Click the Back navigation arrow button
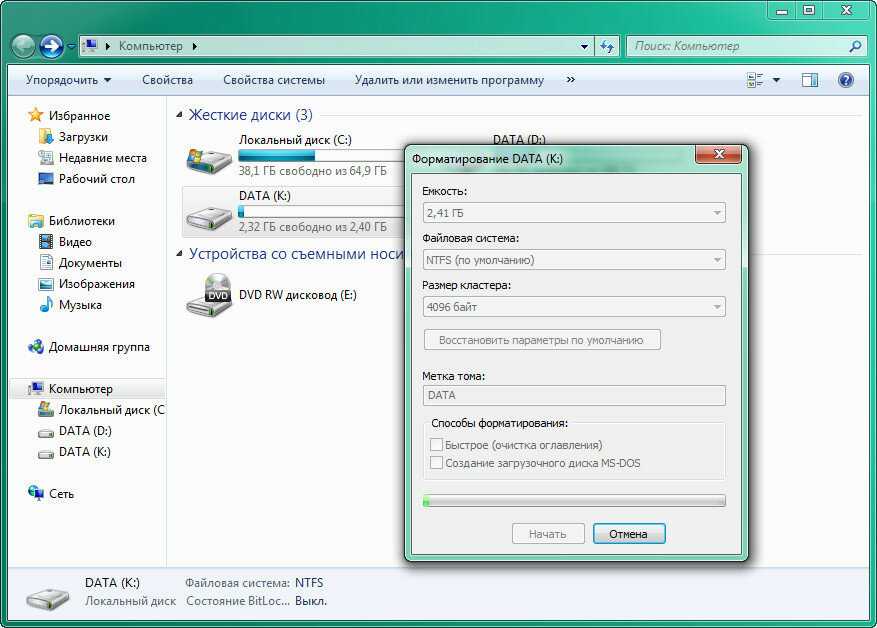877x628 pixels. tap(23, 46)
